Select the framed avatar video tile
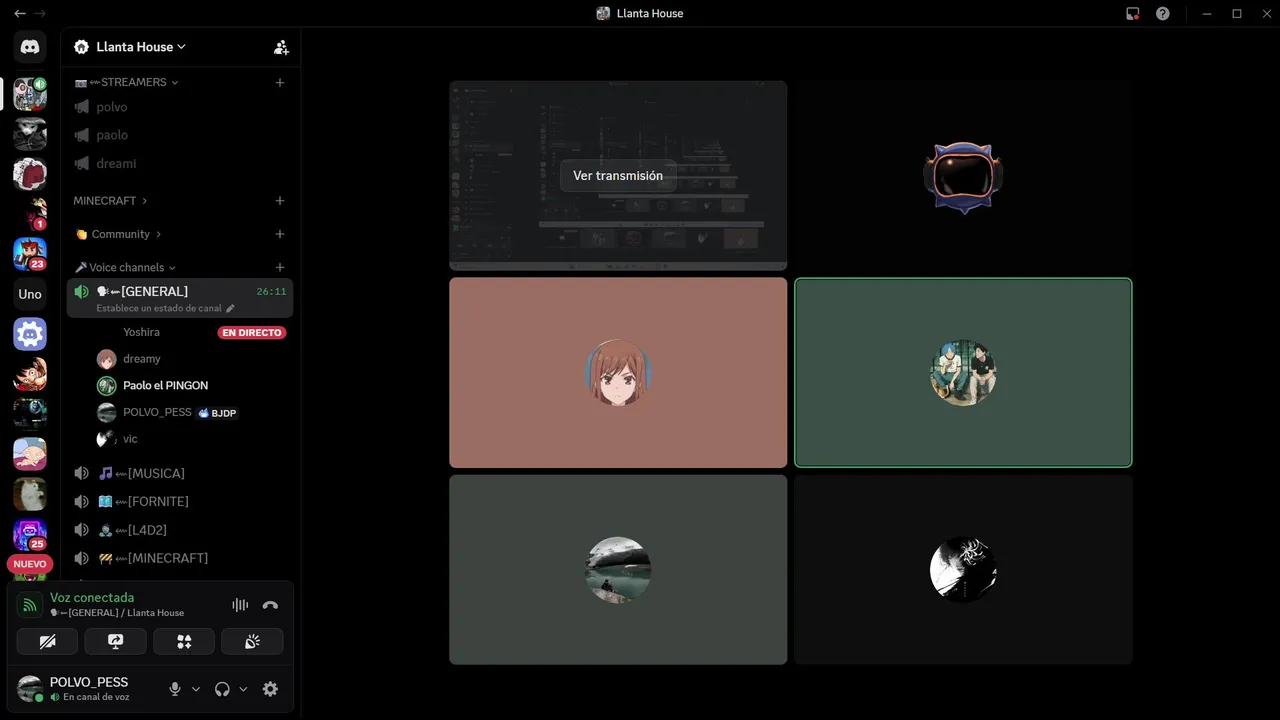 [x=963, y=176]
